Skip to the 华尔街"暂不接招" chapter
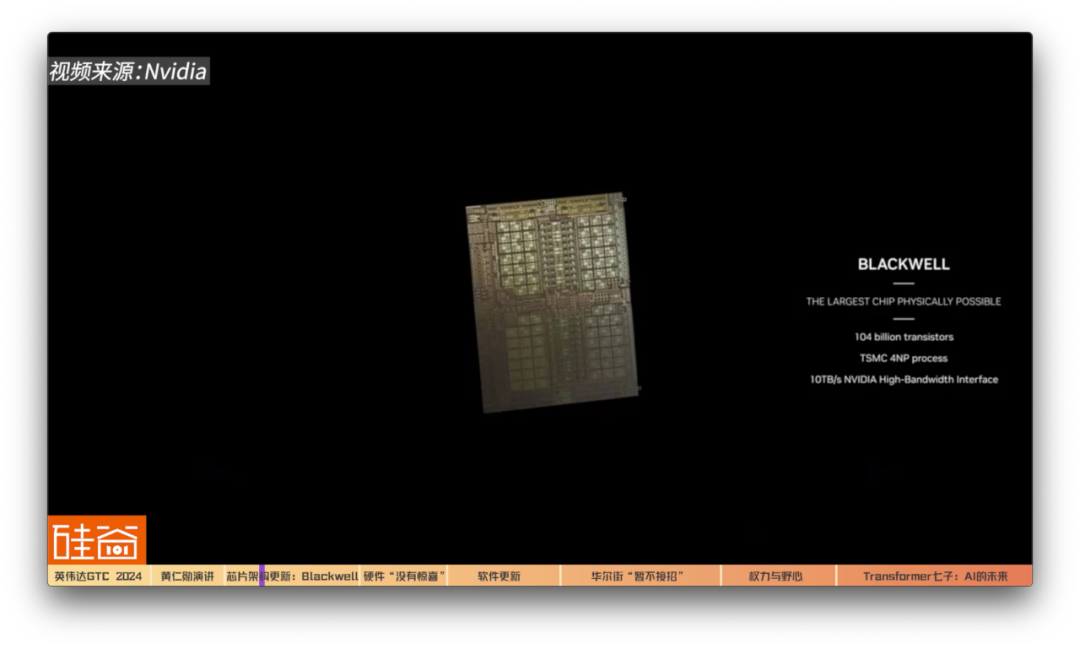The height and width of the screenshot is (649, 1080). (641, 576)
